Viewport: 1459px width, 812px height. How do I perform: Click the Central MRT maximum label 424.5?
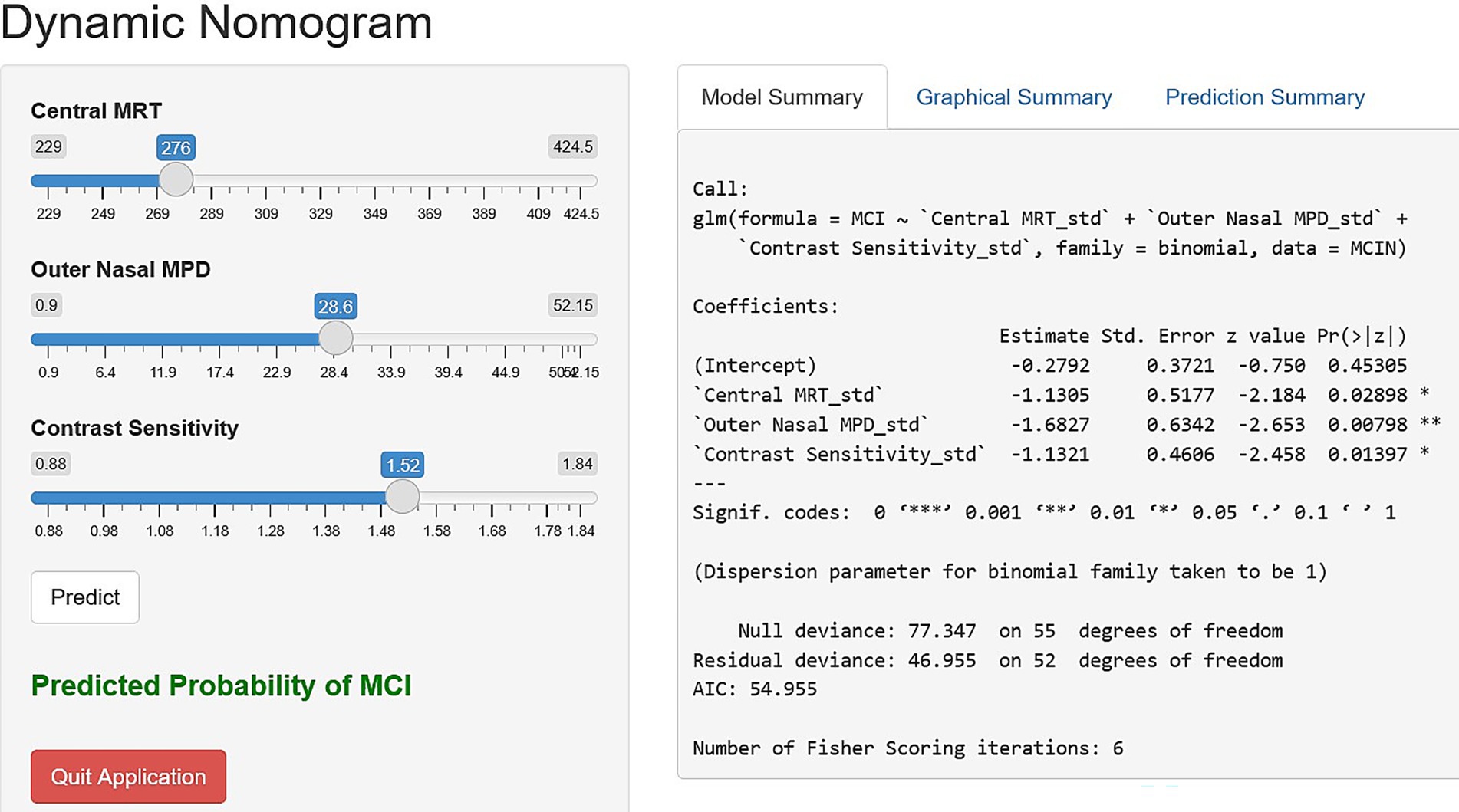[572, 146]
